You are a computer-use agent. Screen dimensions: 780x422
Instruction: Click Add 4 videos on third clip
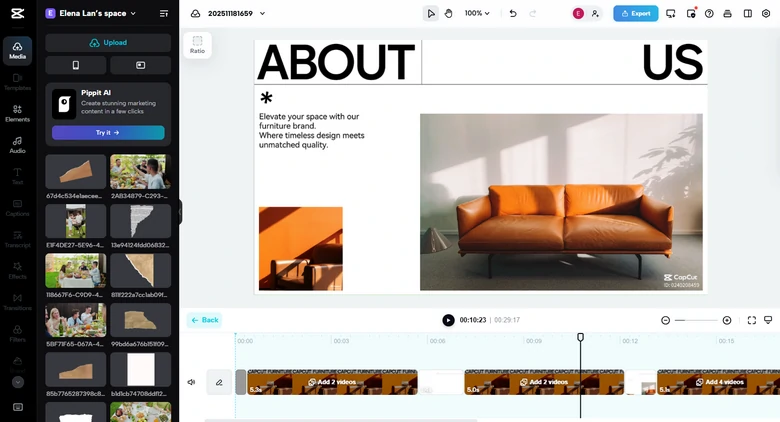tap(719, 382)
